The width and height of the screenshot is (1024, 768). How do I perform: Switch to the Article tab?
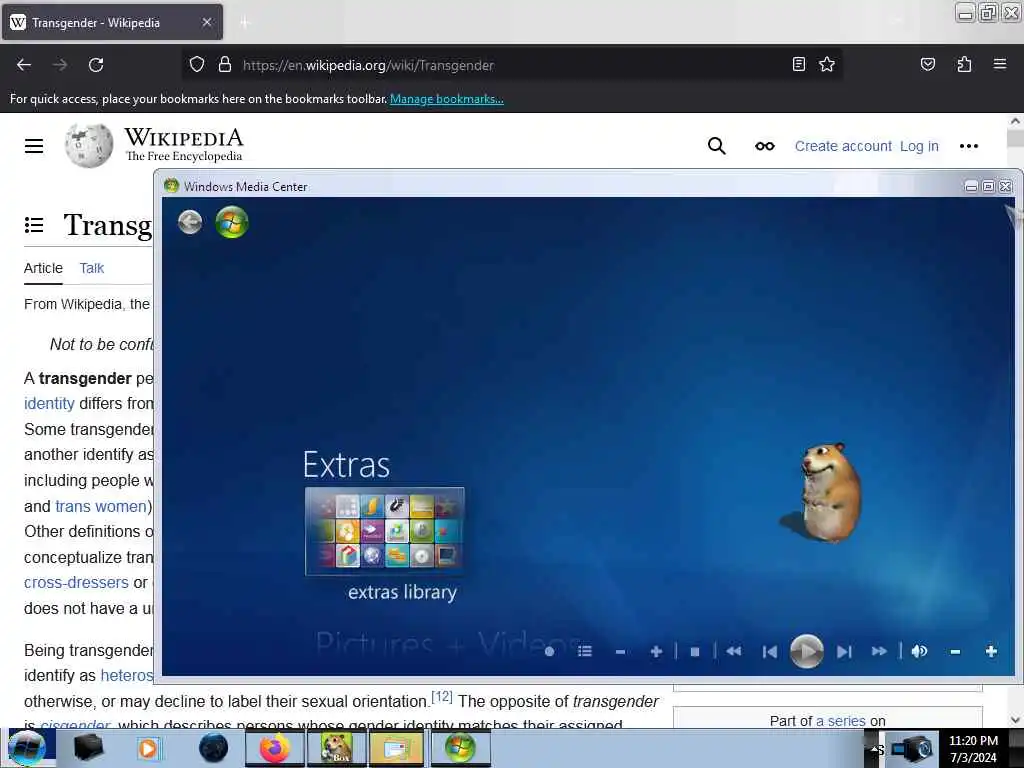[43, 268]
